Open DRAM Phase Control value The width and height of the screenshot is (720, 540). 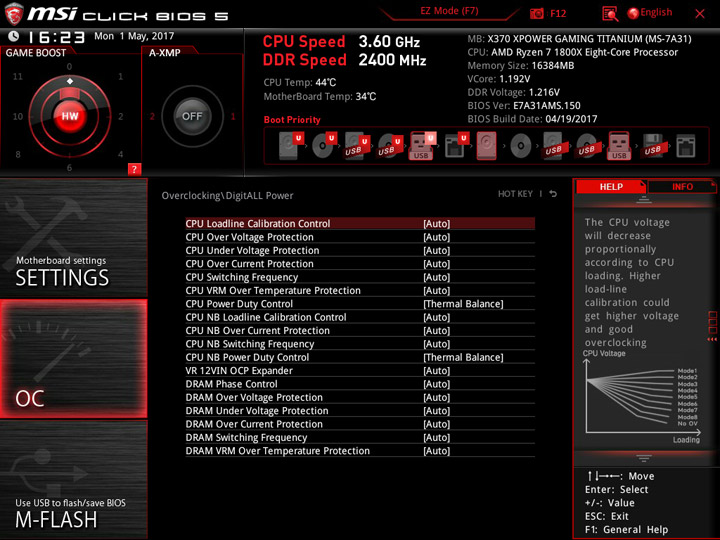point(437,384)
